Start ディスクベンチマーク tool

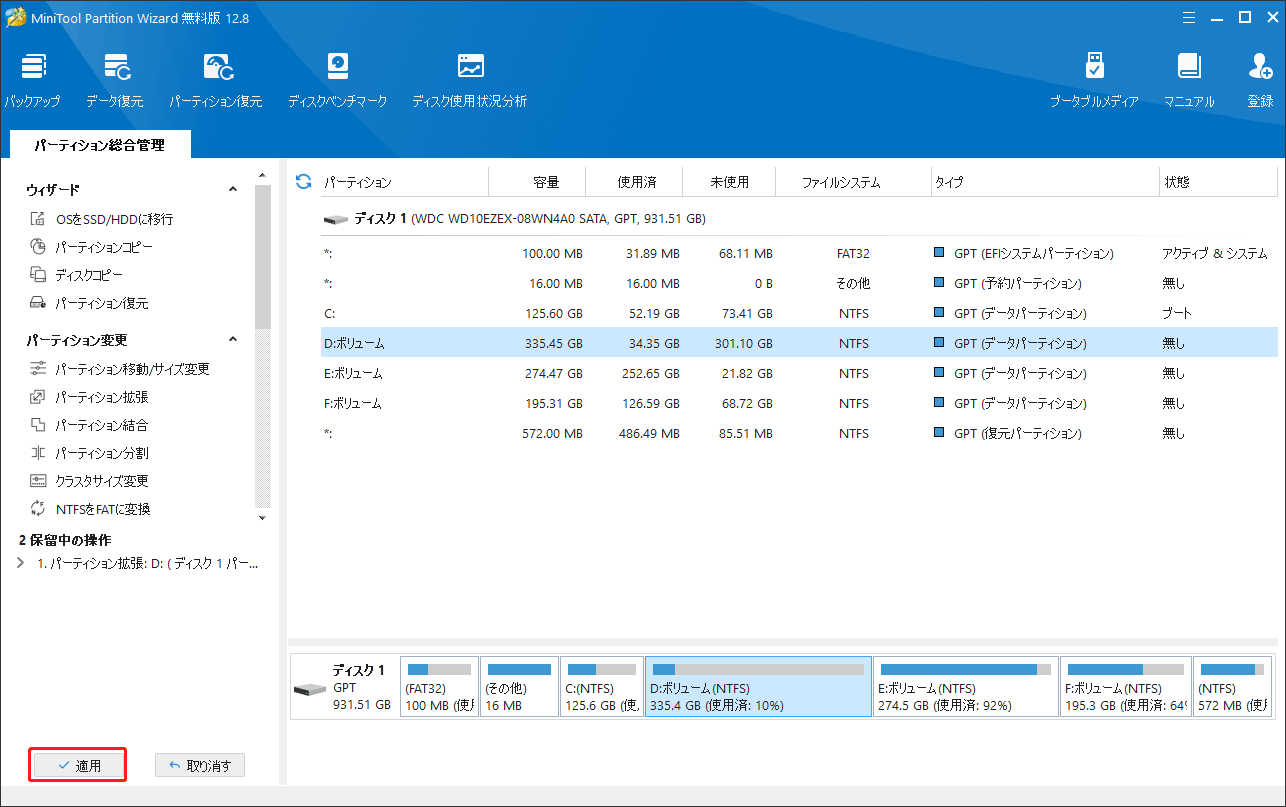(337, 80)
